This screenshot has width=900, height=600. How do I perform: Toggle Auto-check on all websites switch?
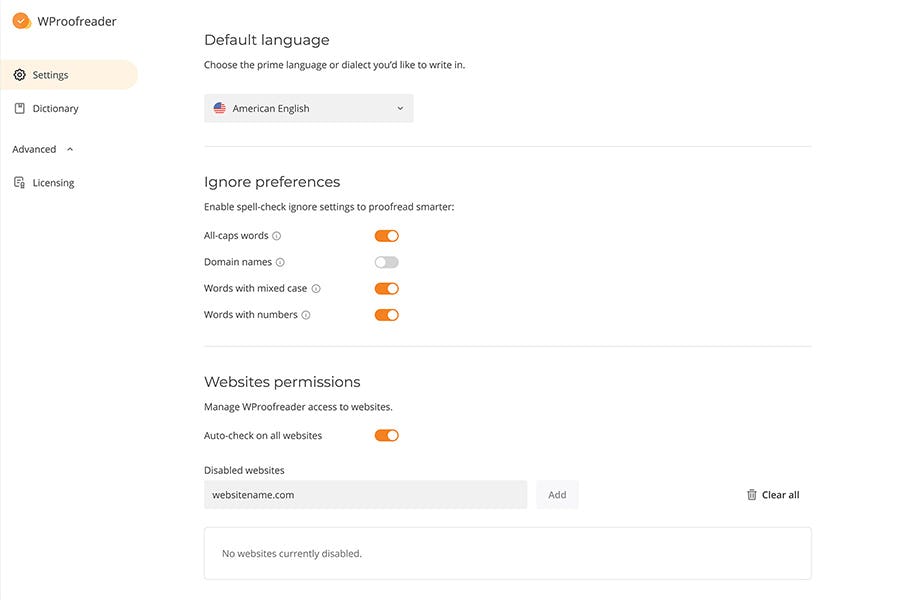pos(386,436)
